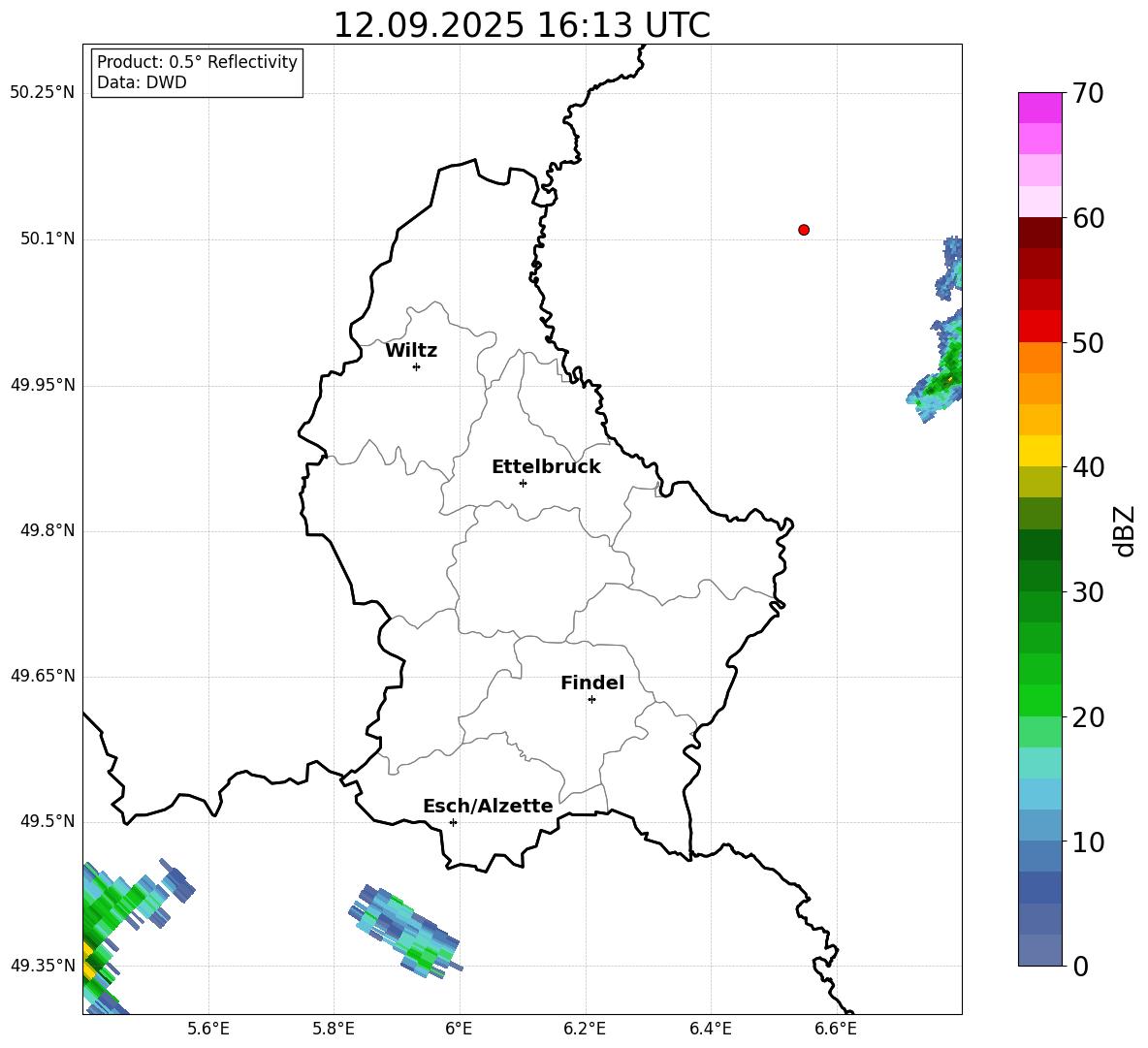The image size is (1148, 1048).
Task: Click the 6°E longitude label
Action: tap(459, 1029)
